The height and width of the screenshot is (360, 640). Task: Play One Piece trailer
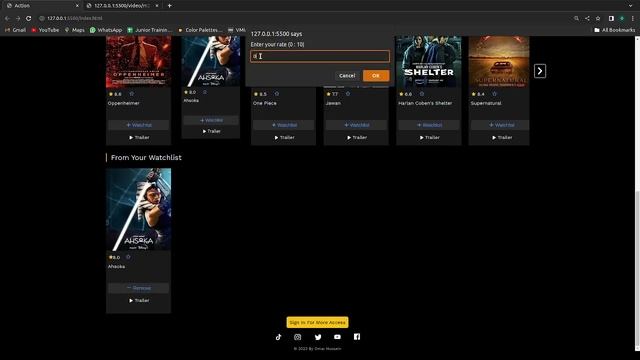284,138
